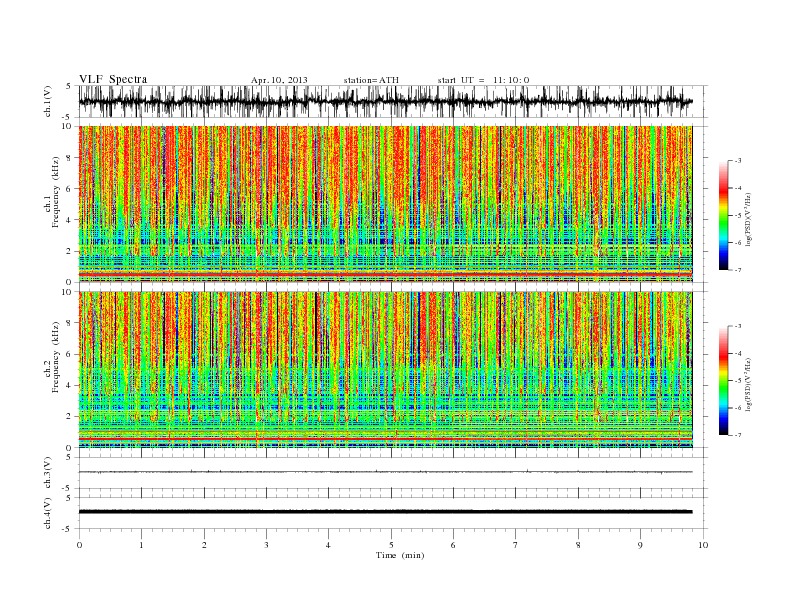This screenshot has width=792, height=612.
Task: Click the "3" tick on the time axis
Action: 266,545
